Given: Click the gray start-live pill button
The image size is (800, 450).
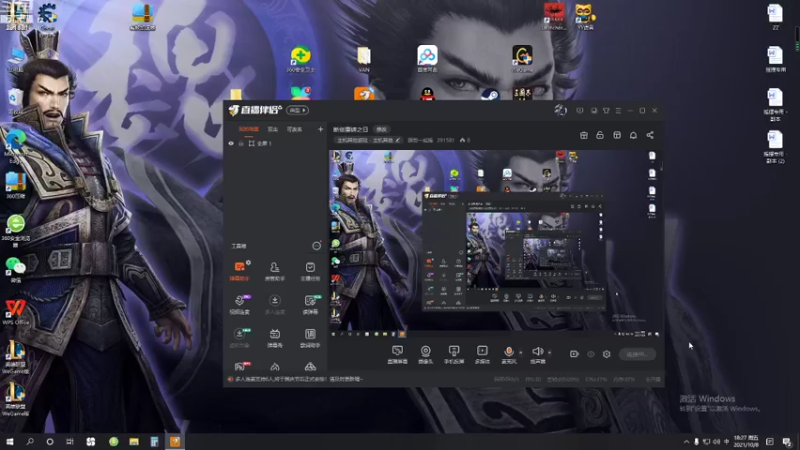Looking at the screenshot, I should [637, 354].
